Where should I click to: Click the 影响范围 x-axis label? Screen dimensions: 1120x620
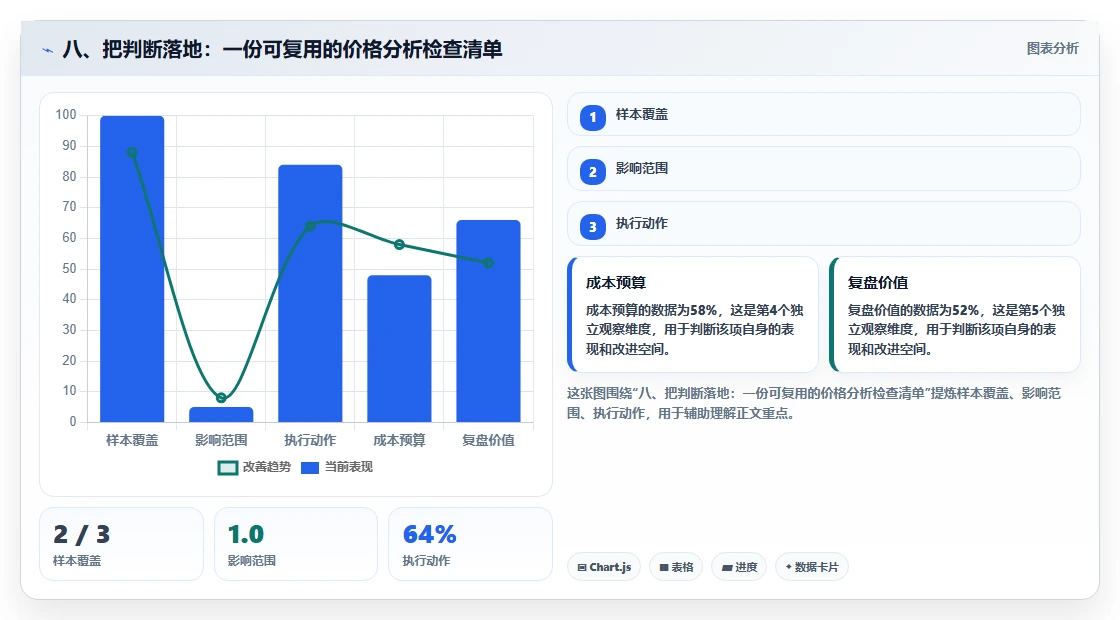[221, 441]
